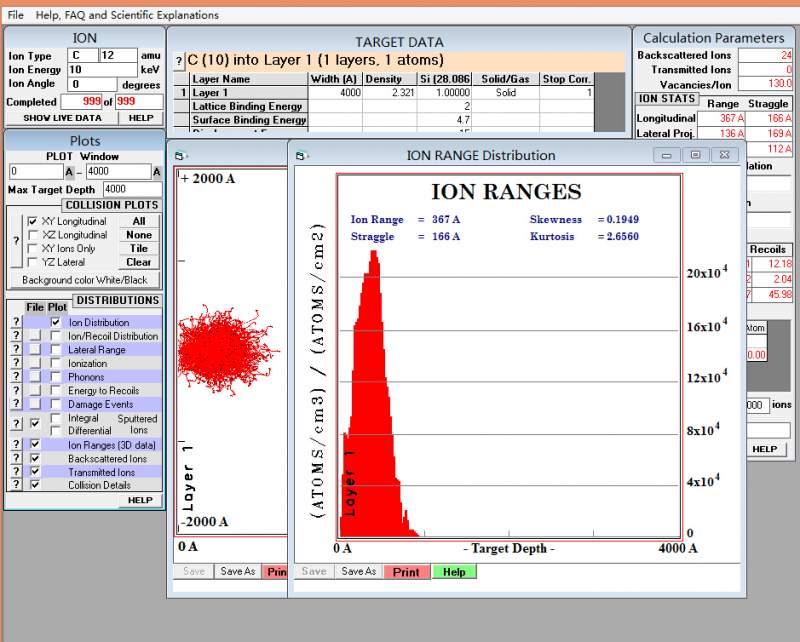Click the '?' help icon for Lateral Range
This screenshot has width=800, height=642.
tap(15, 350)
